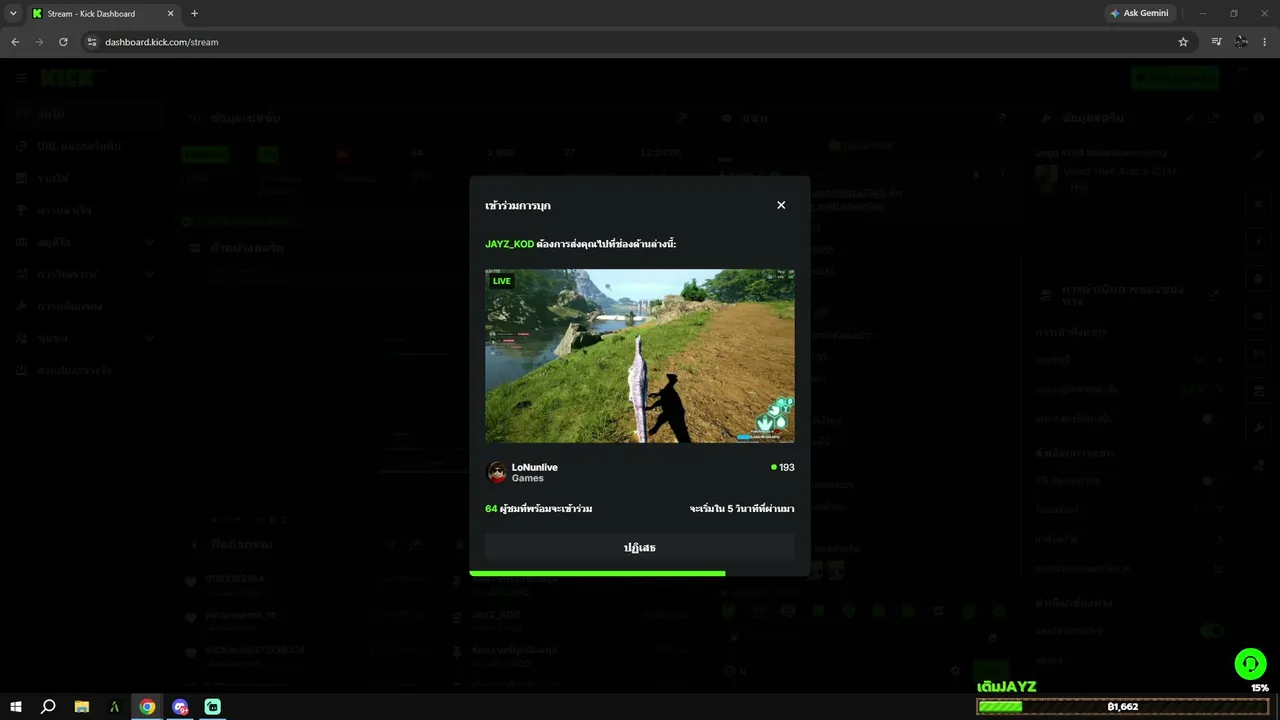Open a new browser tab
This screenshot has width=1280, height=720.
(x=194, y=14)
